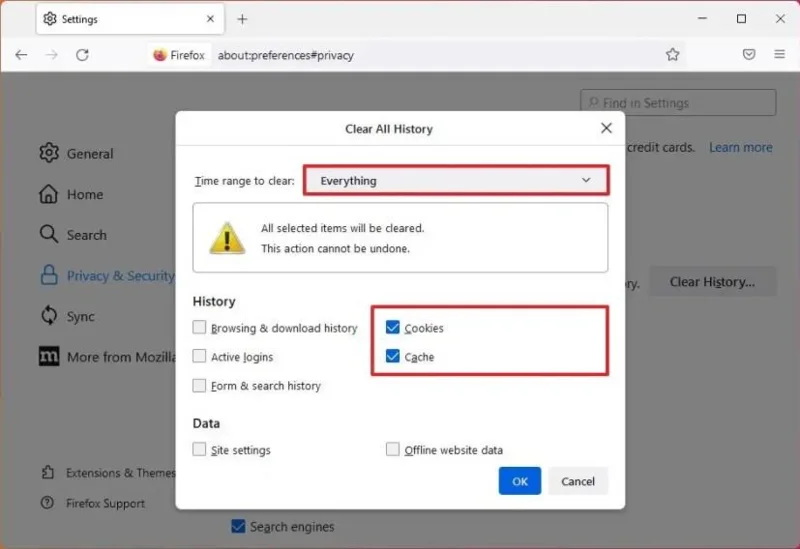Check Browsing & download history
This screenshot has width=800, height=549.
[199, 327]
